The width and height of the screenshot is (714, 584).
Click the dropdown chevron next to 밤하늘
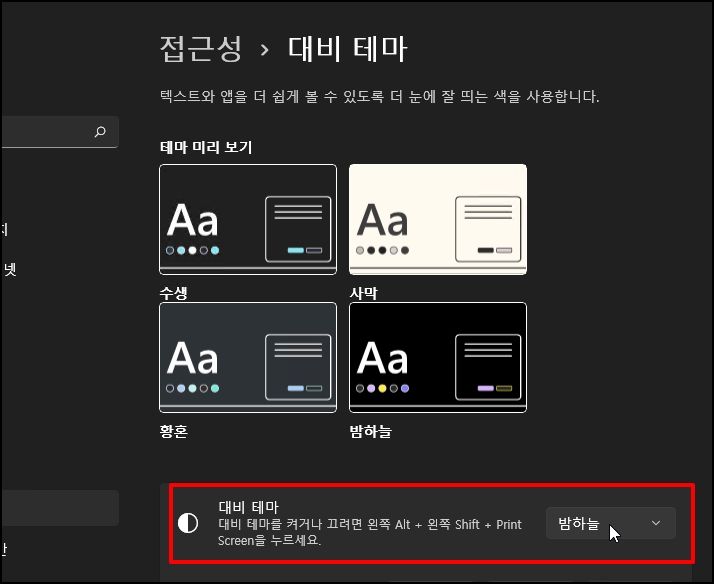[x=656, y=523]
